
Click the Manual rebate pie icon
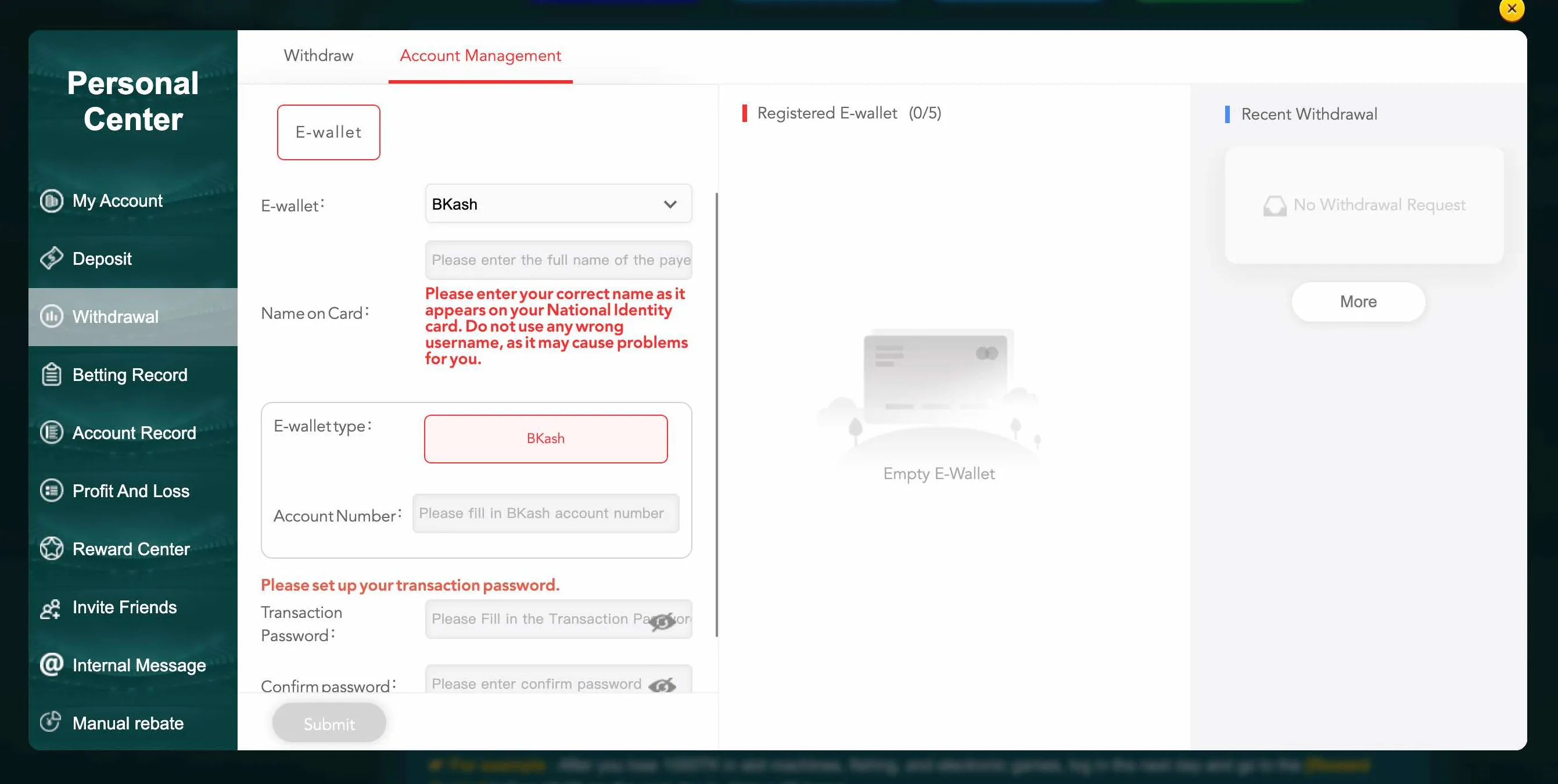tap(50, 721)
